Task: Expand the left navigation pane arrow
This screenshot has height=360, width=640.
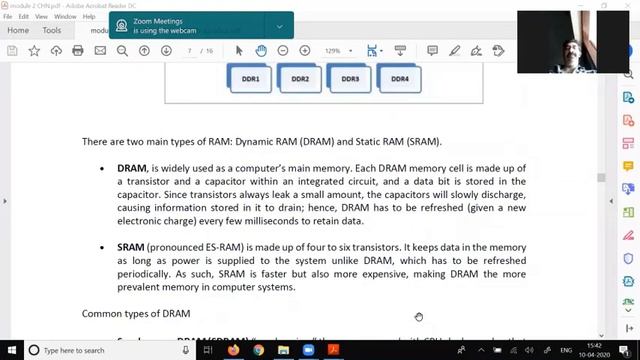Action: [x=5, y=201]
